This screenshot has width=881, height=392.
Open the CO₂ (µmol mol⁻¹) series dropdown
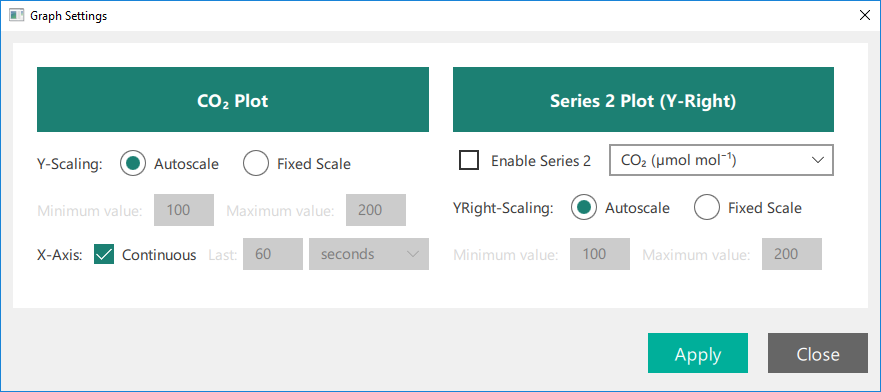pyautogui.click(x=721, y=160)
